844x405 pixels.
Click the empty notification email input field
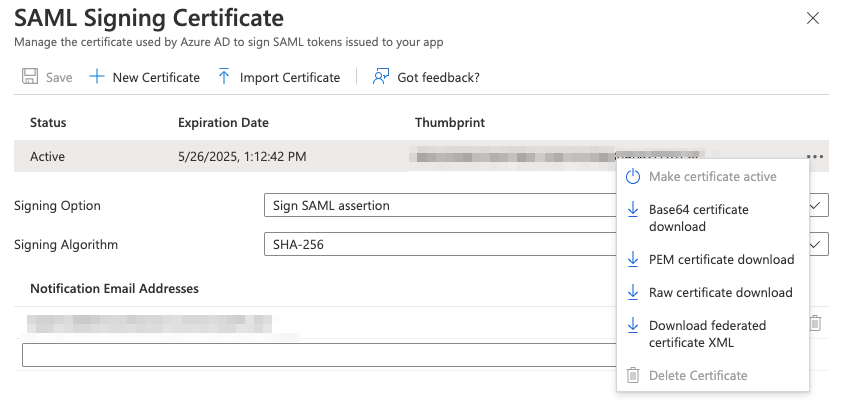(x=319, y=354)
